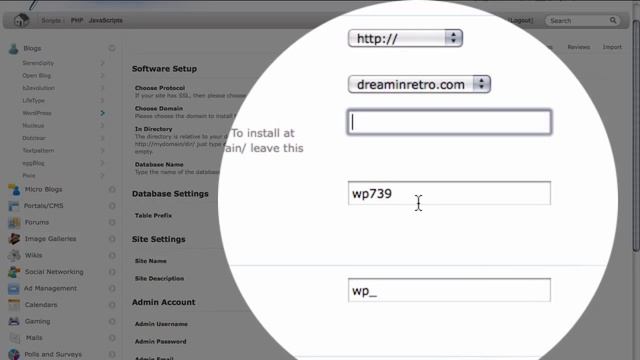The image size is (640, 360).
Task: Click the Calendars category icon
Action: (x=14, y=305)
